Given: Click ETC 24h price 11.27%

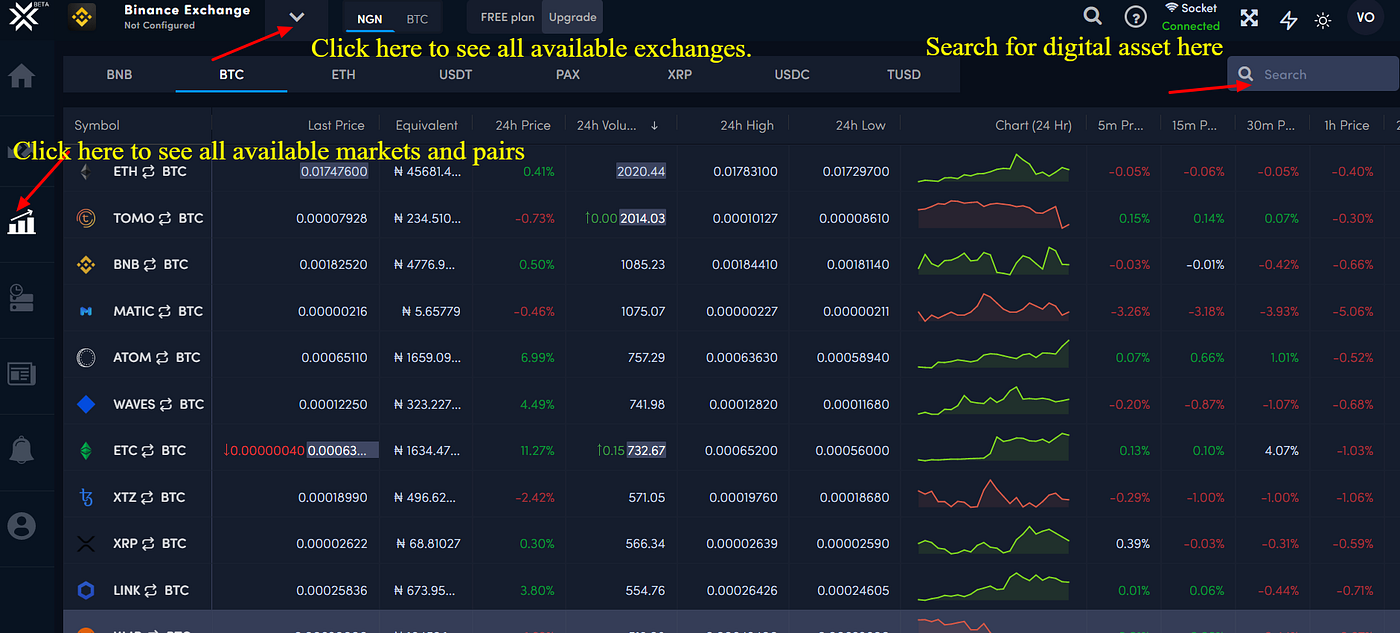Looking at the screenshot, I should point(537,451).
